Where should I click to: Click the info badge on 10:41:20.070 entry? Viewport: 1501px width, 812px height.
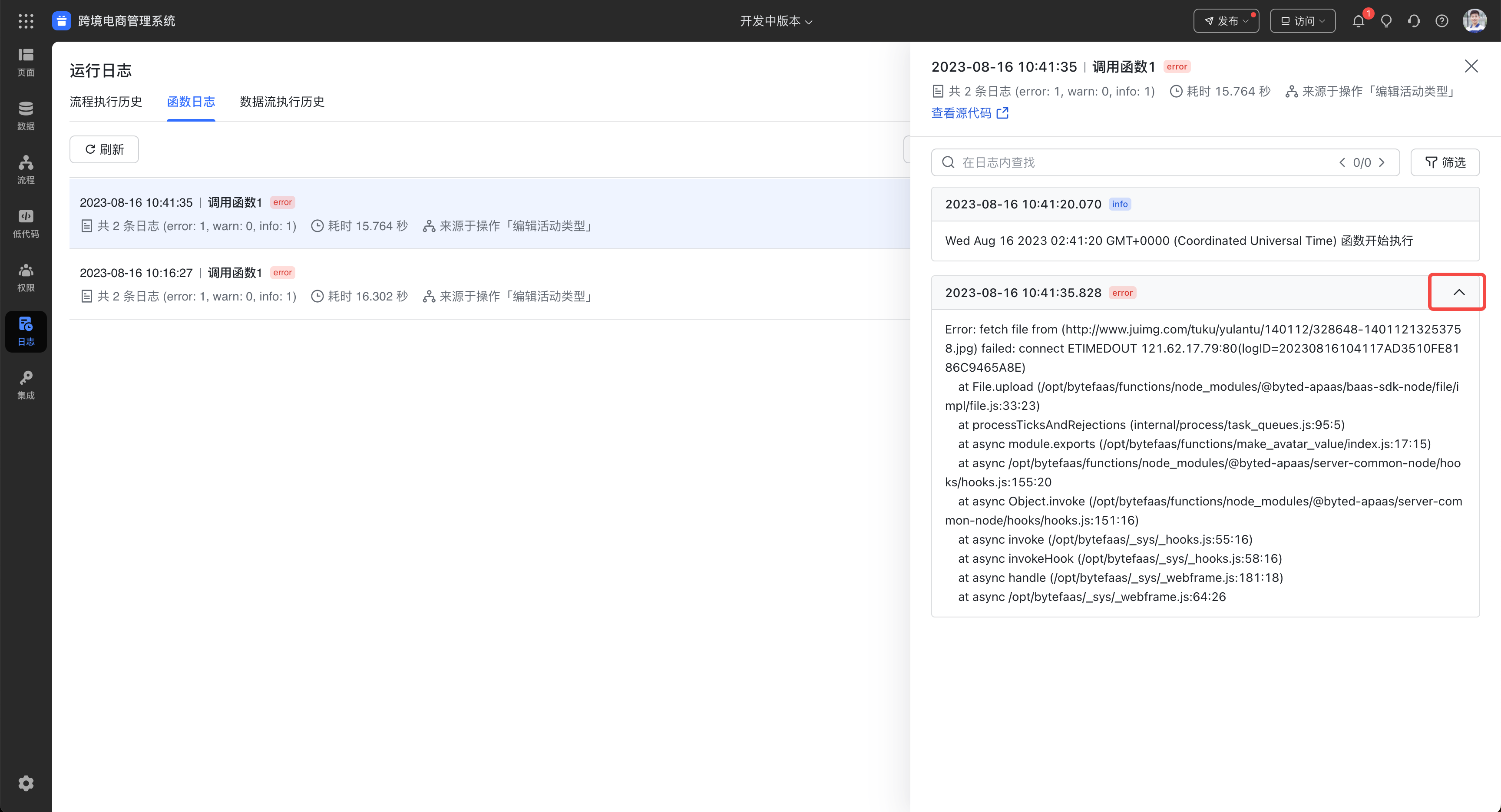click(1120, 205)
